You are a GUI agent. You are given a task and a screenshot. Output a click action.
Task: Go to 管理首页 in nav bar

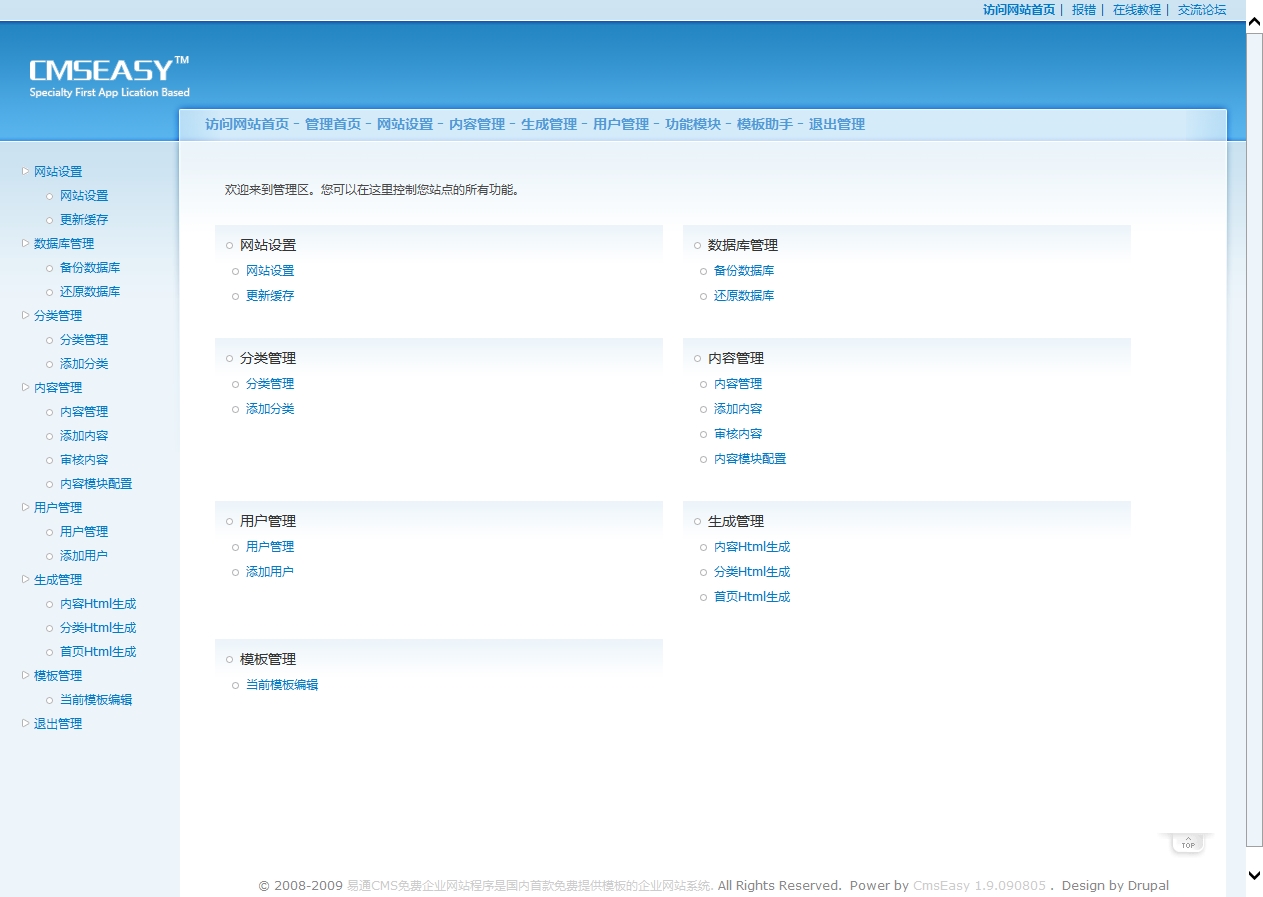[x=333, y=124]
